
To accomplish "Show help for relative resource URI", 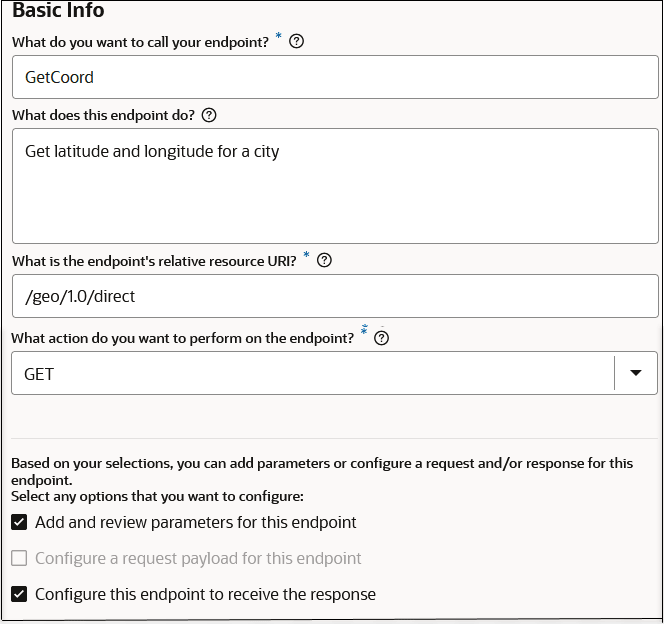I will point(323,261).
